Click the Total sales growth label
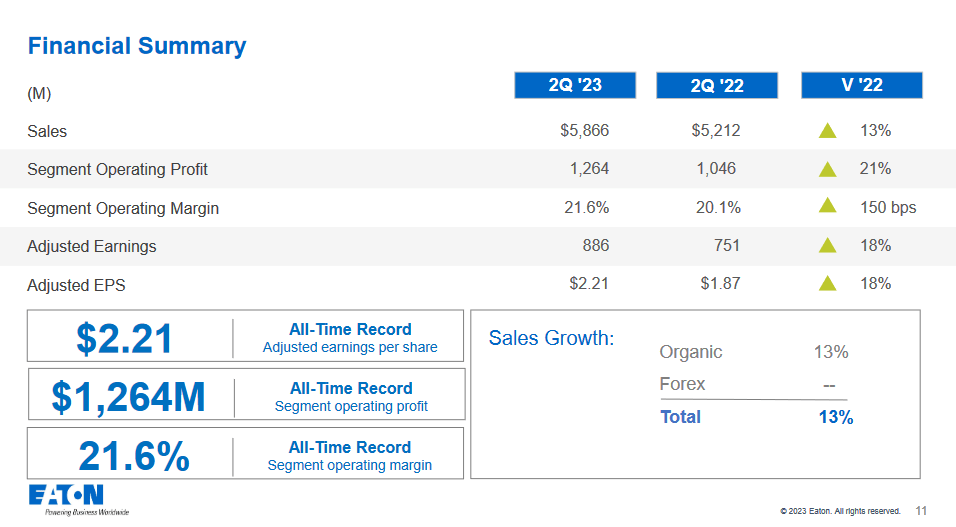This screenshot has width=956, height=527. 680,417
